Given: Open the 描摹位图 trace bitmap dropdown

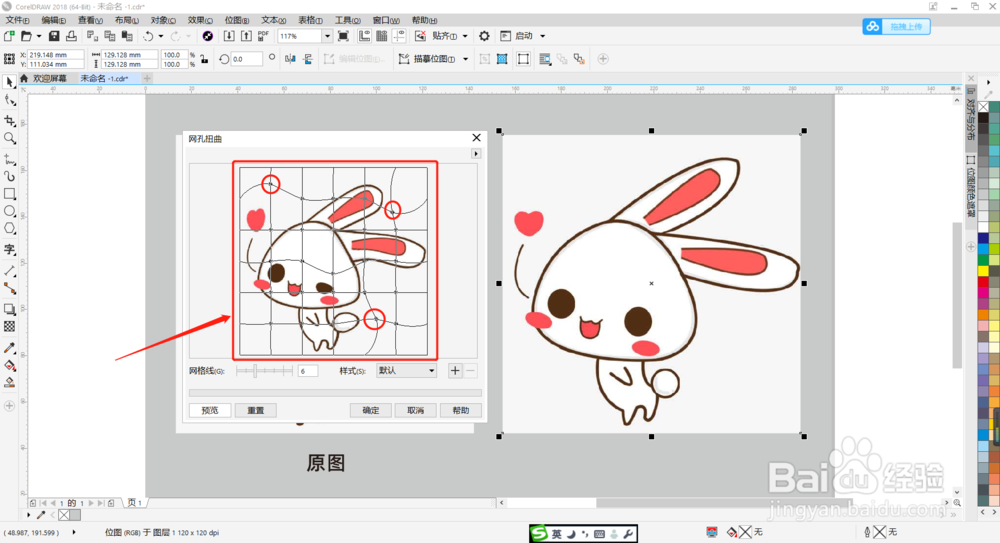Looking at the screenshot, I should coord(466,59).
